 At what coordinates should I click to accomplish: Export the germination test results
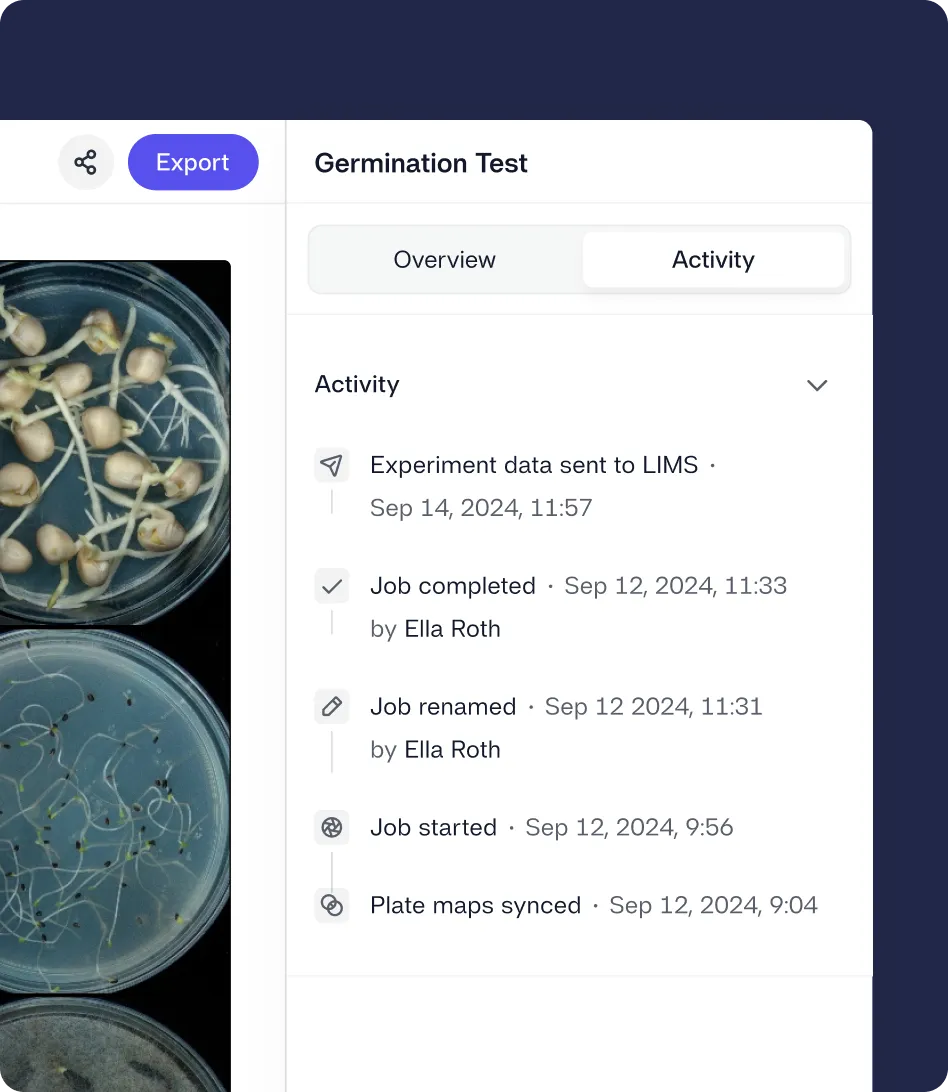tap(193, 162)
